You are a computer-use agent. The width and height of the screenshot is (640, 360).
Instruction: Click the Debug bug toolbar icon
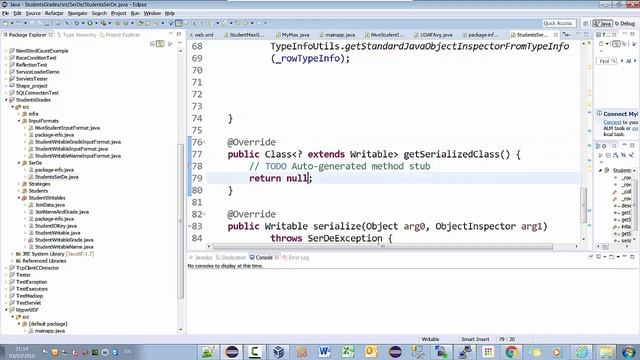click(76, 23)
